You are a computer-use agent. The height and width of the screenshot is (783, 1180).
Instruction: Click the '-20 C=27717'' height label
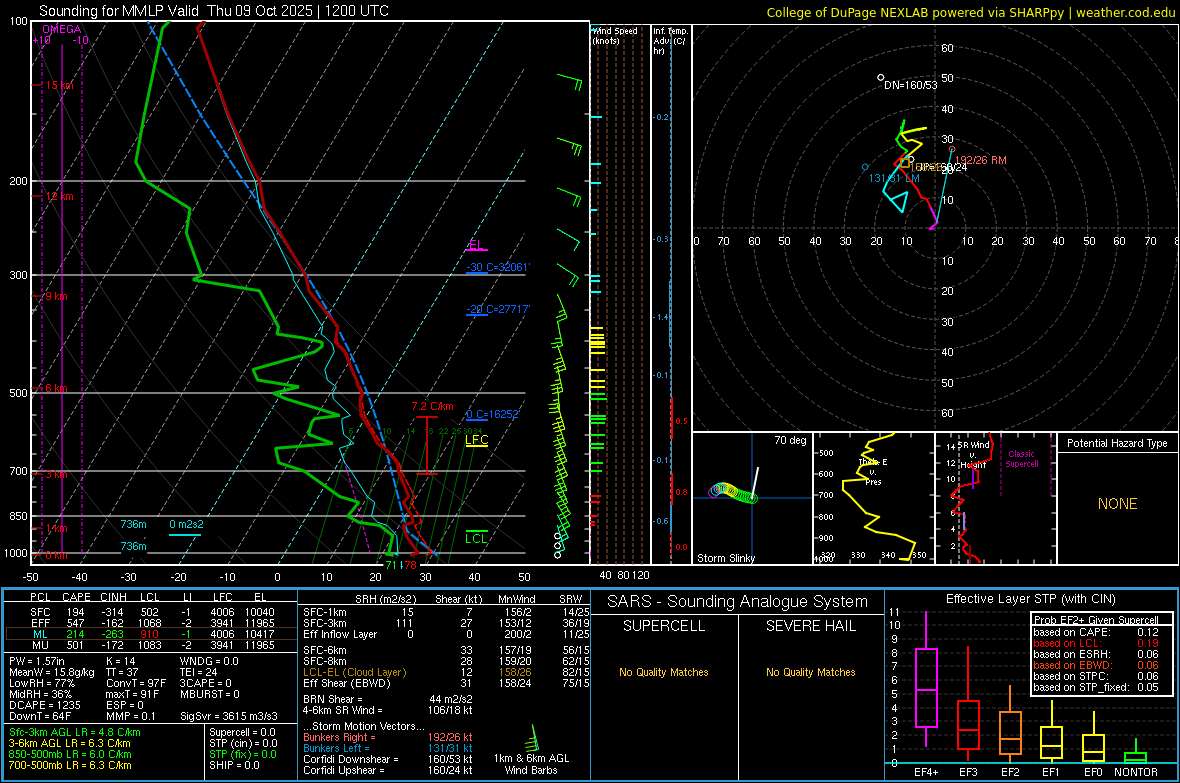click(498, 309)
